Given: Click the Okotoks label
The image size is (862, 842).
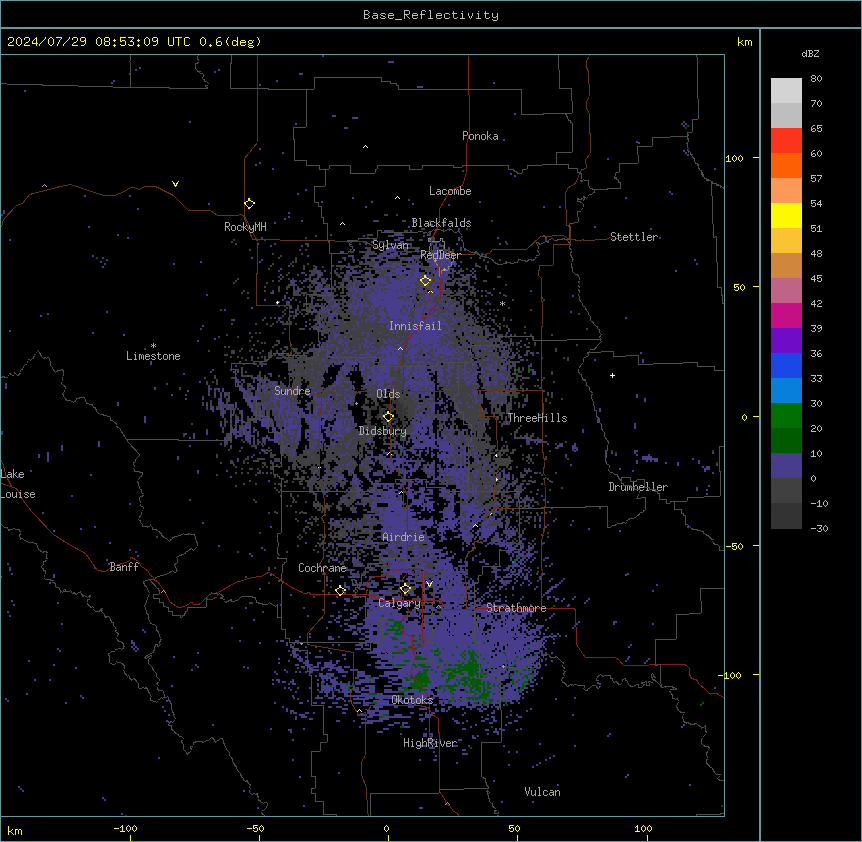Looking at the screenshot, I should click(412, 700).
